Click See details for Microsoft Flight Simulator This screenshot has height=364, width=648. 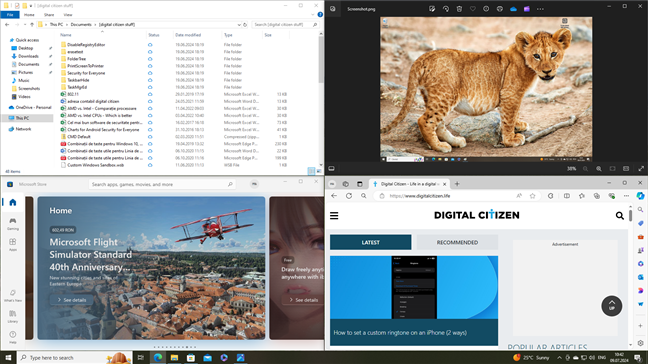coord(72,300)
